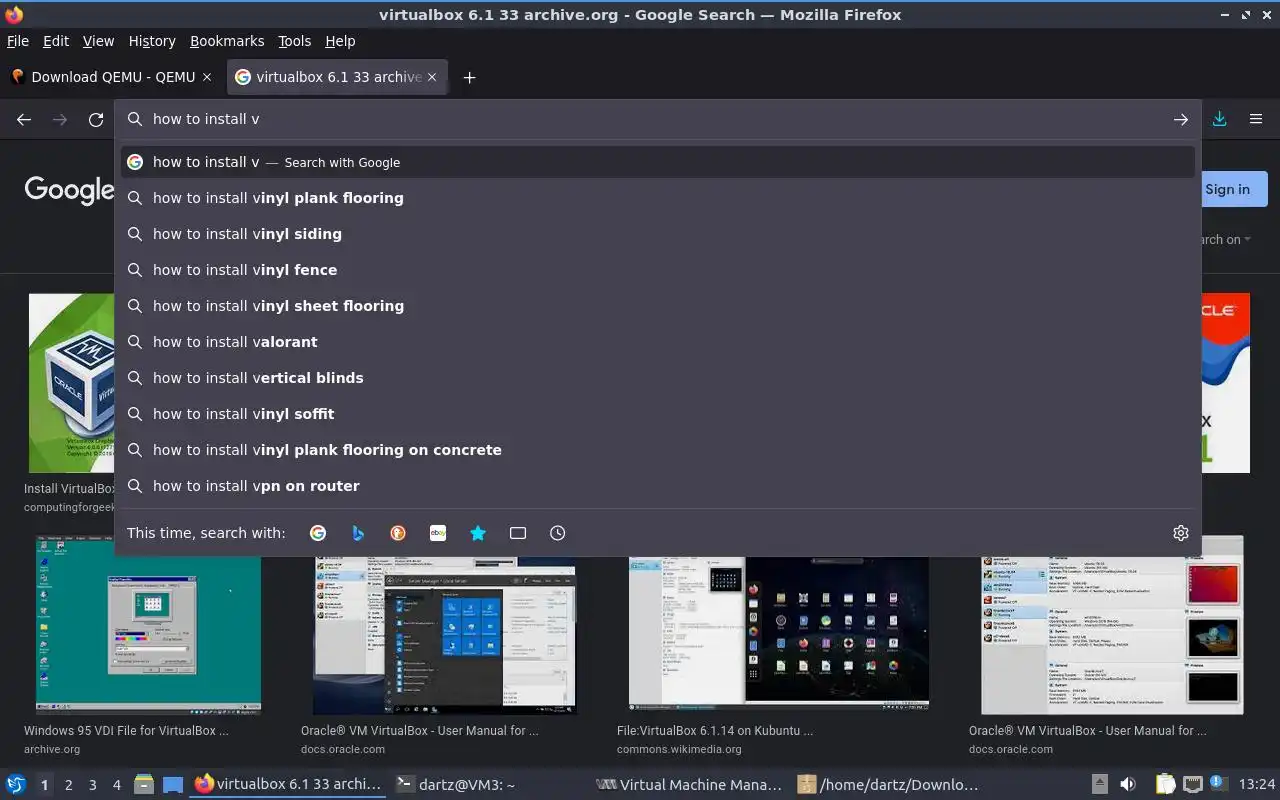Open the system start menu icon
1280x800 pixels.
(16, 784)
